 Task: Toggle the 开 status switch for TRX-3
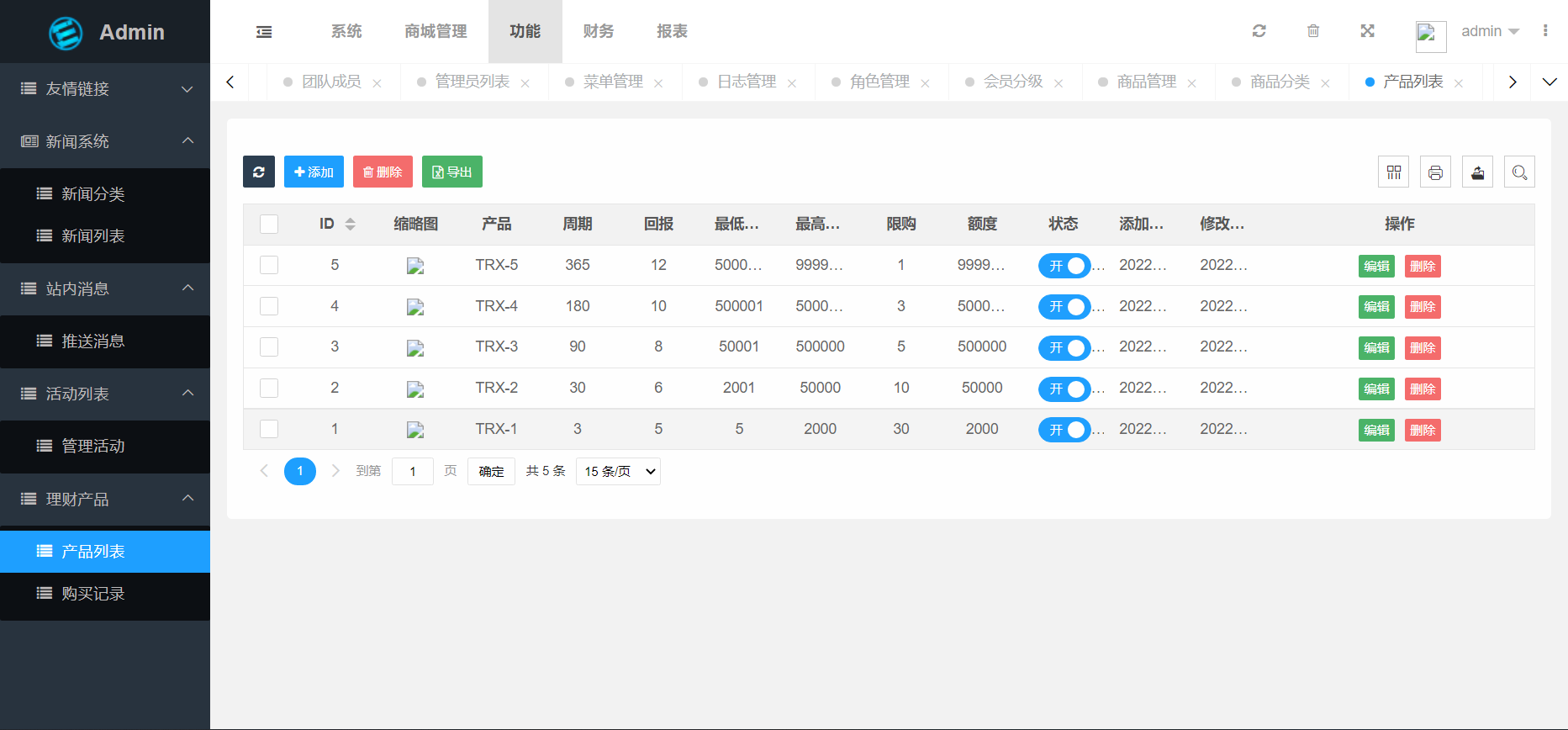click(x=1064, y=347)
